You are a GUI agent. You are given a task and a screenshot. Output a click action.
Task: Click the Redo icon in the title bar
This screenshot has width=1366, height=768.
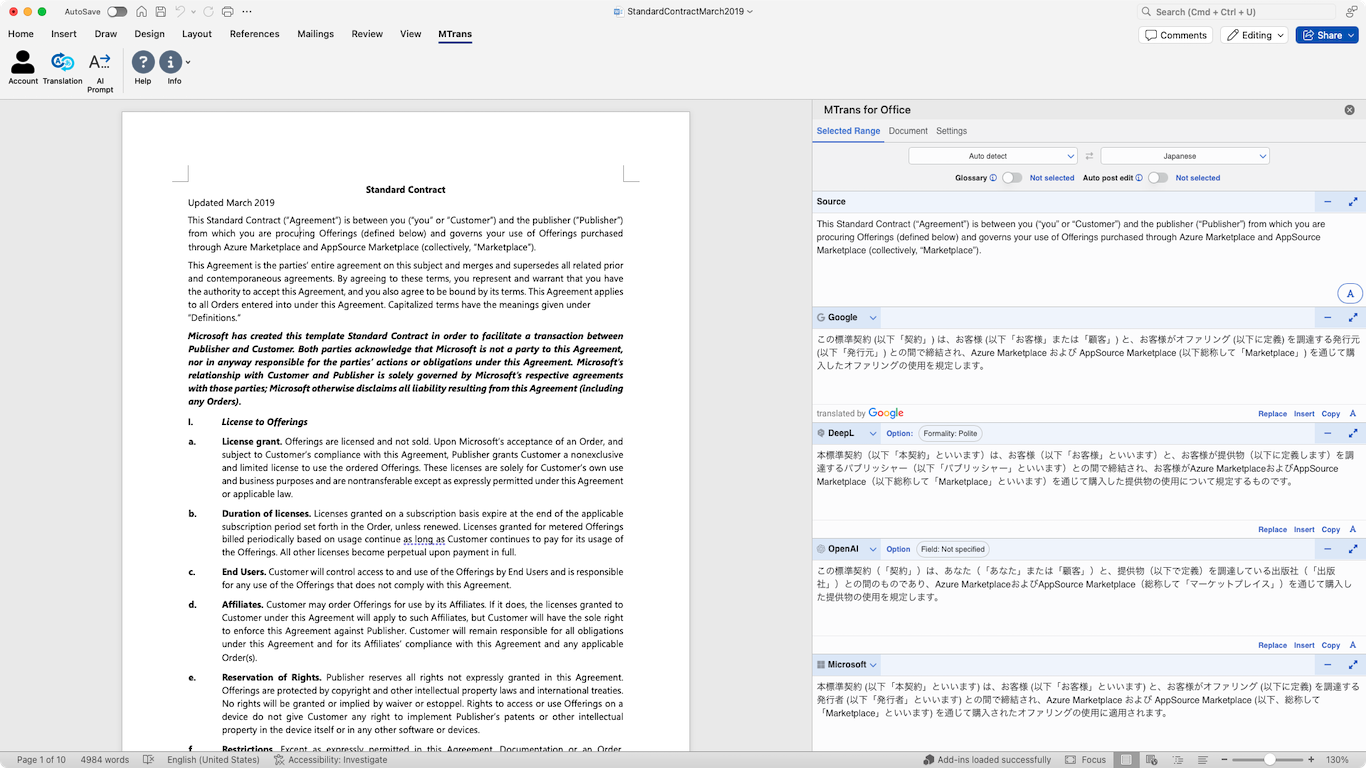(x=209, y=12)
